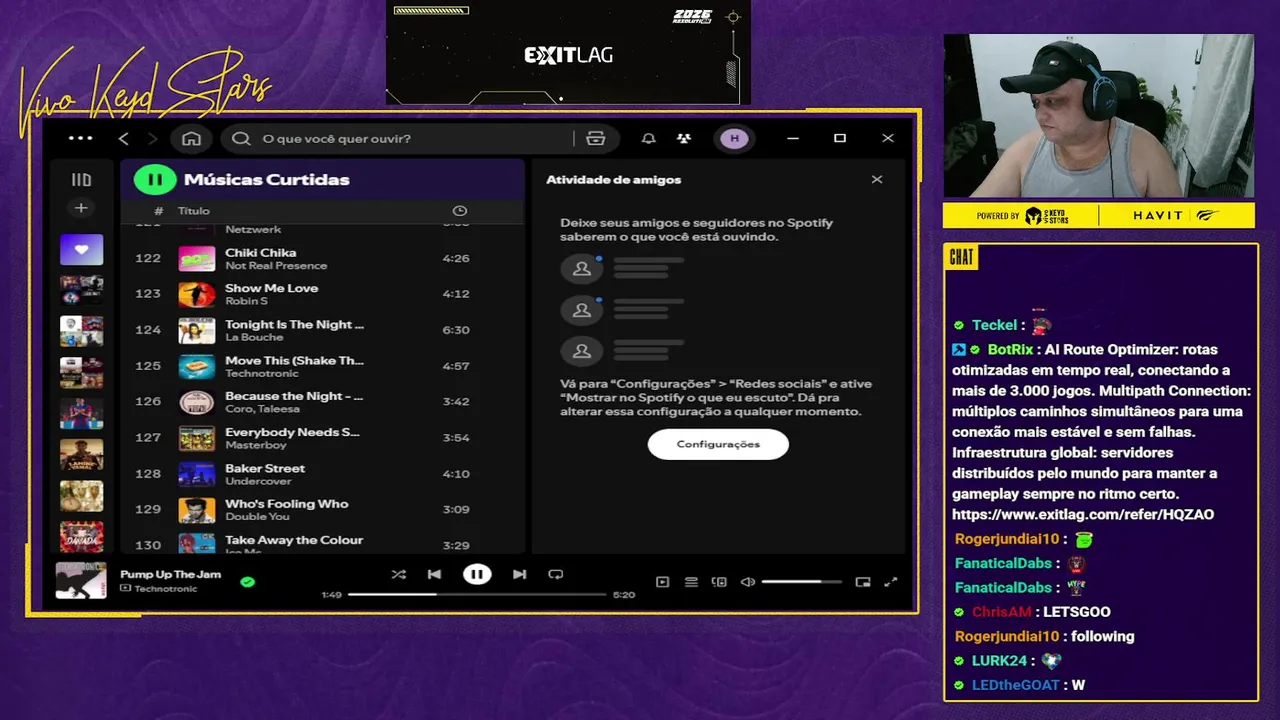This screenshot has width=1280, height=720.
Task: Open 'Technotronic' in now playing bar
Action: pos(166,589)
